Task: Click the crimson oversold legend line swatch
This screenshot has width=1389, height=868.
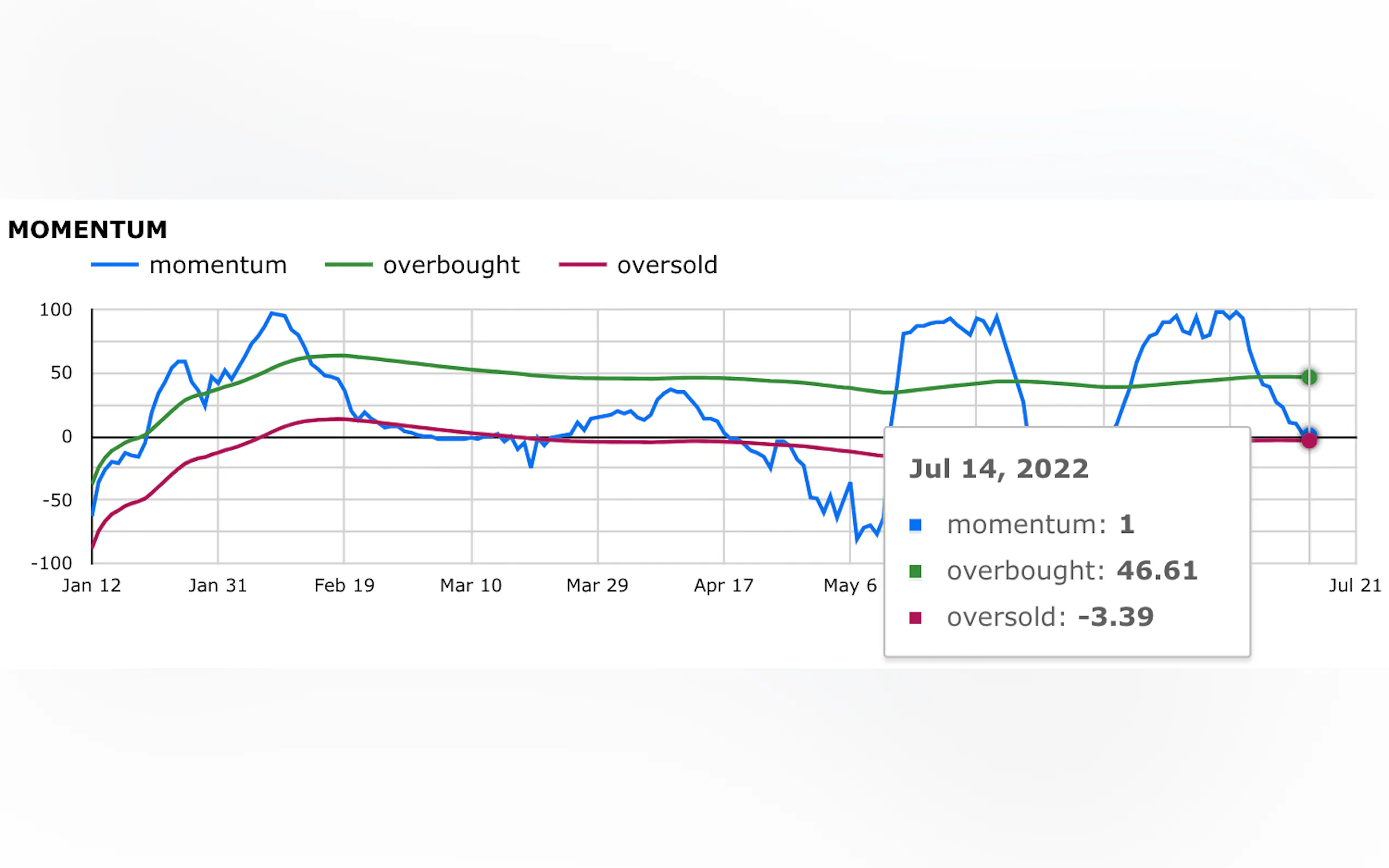Action: pos(582,265)
